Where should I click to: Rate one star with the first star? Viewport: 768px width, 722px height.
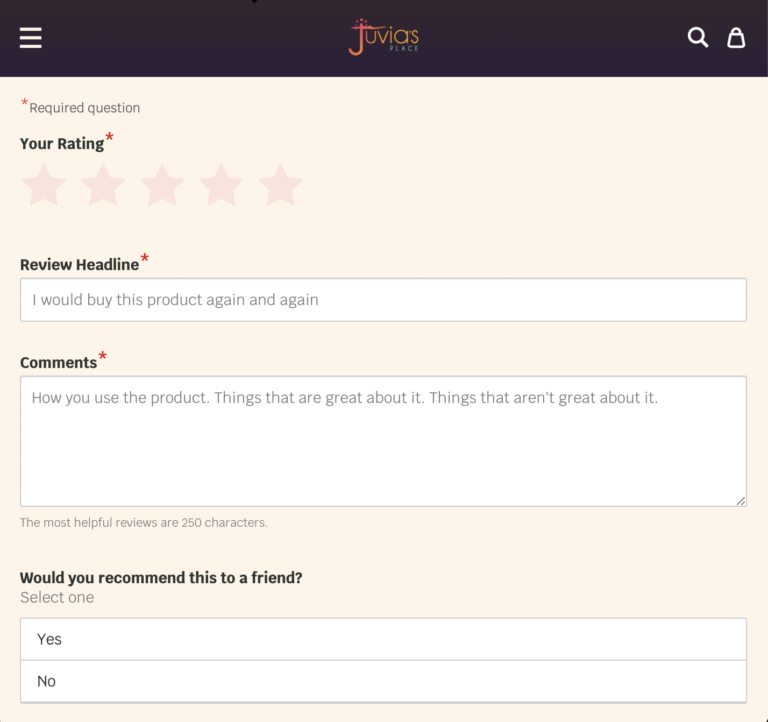click(x=44, y=186)
